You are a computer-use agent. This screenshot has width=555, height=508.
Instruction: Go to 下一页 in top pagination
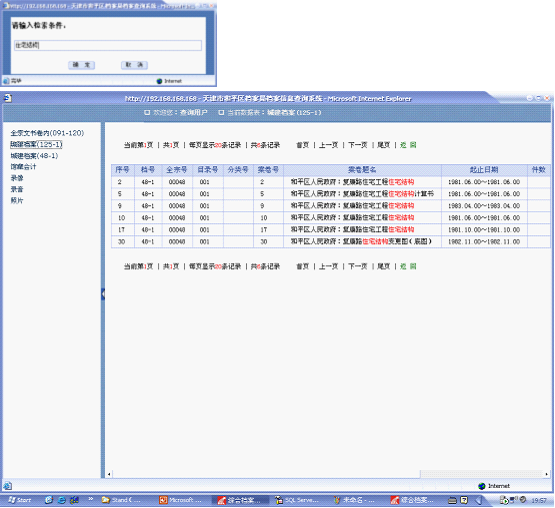pyautogui.click(x=358, y=145)
